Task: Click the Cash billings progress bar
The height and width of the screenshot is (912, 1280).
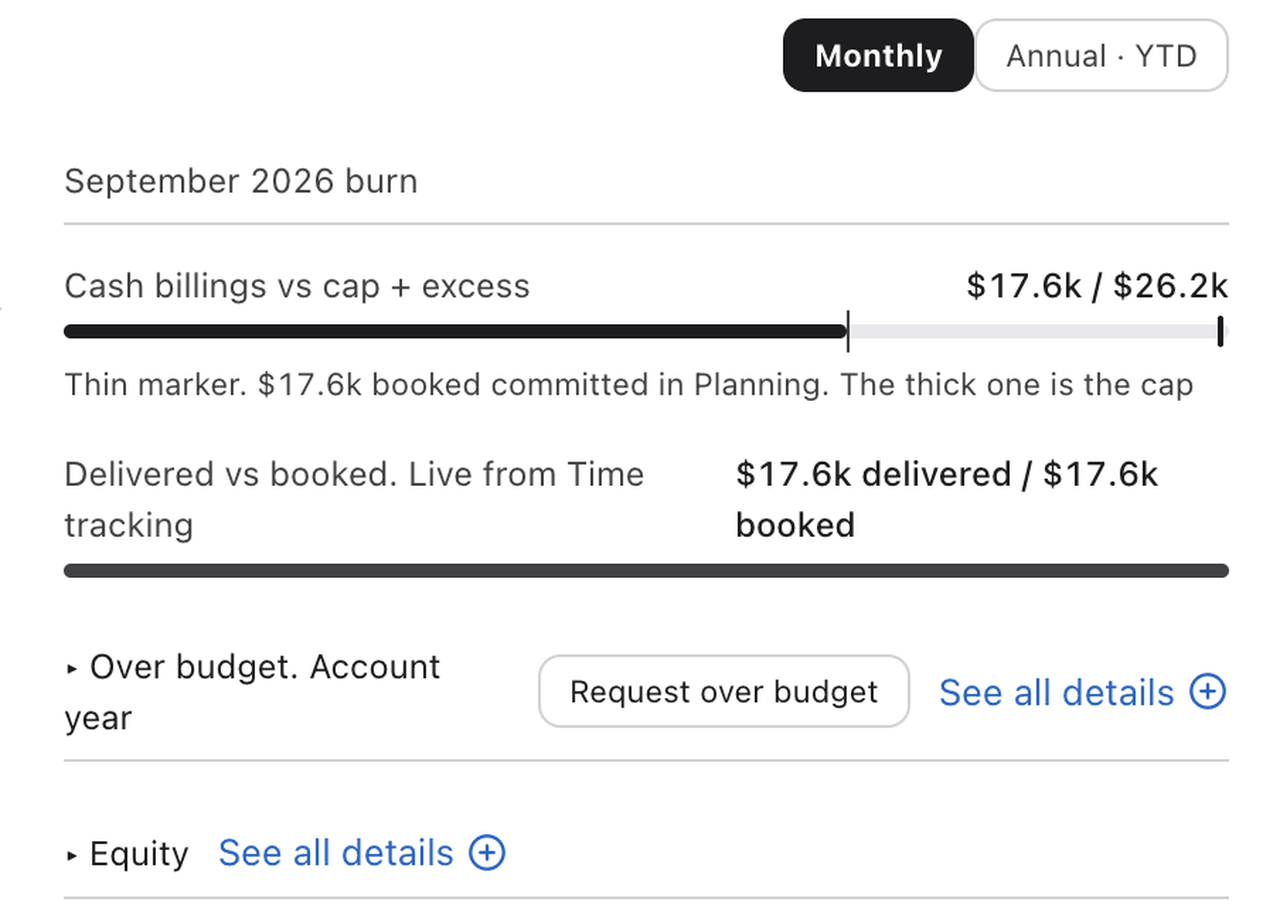Action: 646,332
